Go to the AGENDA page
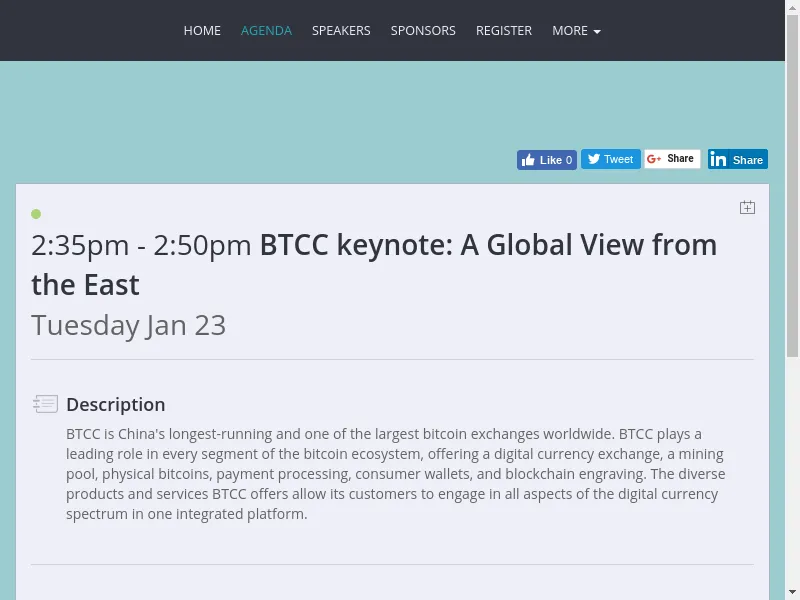Viewport: 800px width, 600px height. coord(266,31)
